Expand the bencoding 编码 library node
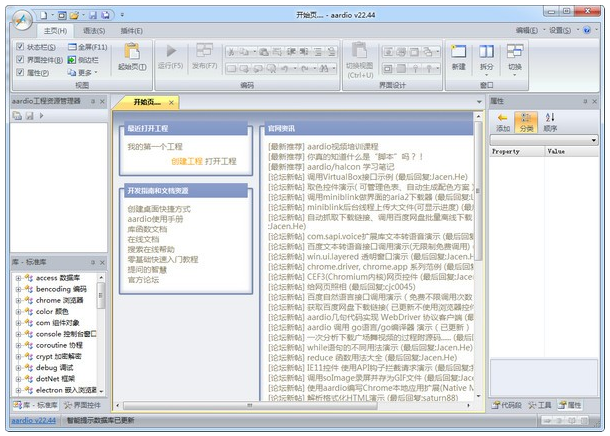 [x=18, y=289]
